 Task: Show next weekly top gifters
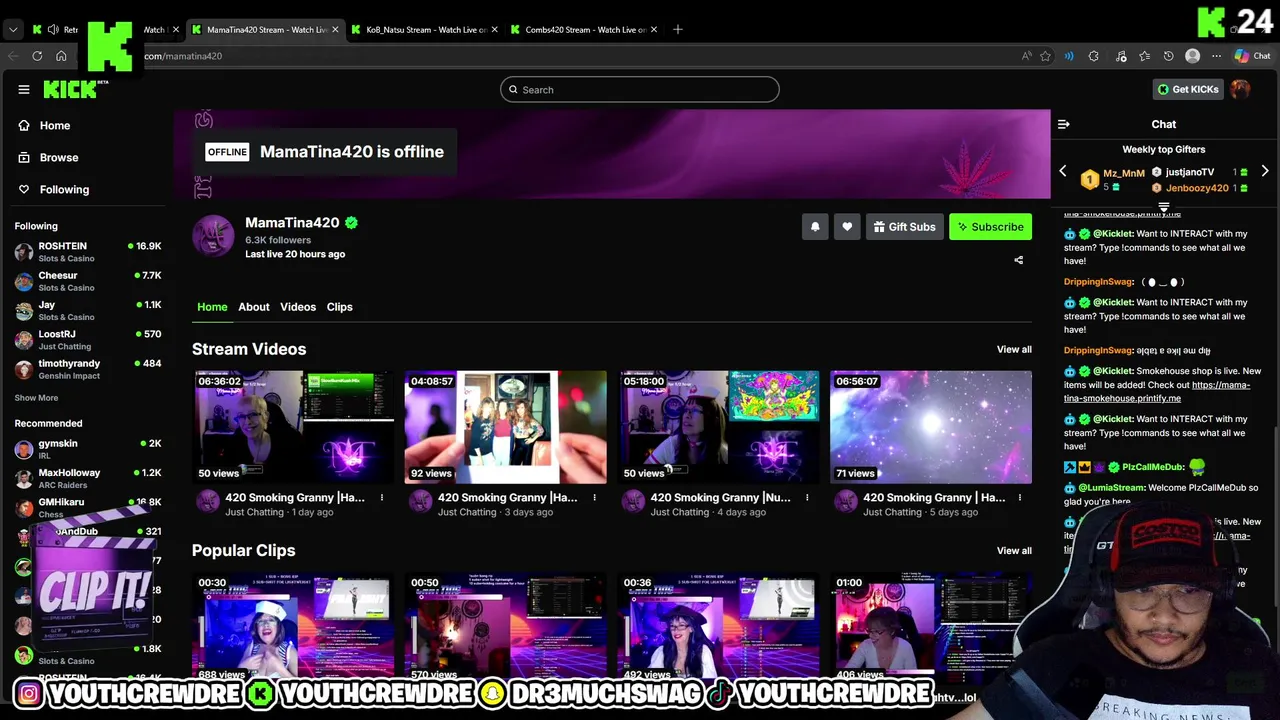tap(1265, 171)
